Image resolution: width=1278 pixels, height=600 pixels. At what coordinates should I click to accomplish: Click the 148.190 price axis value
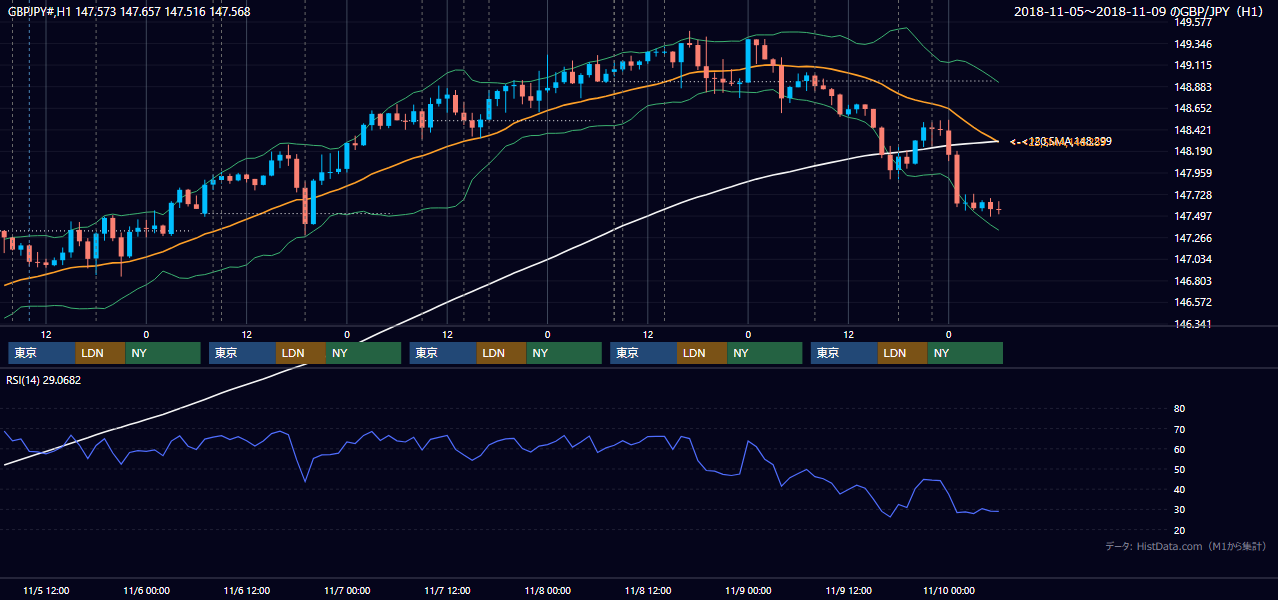[x=1193, y=151]
